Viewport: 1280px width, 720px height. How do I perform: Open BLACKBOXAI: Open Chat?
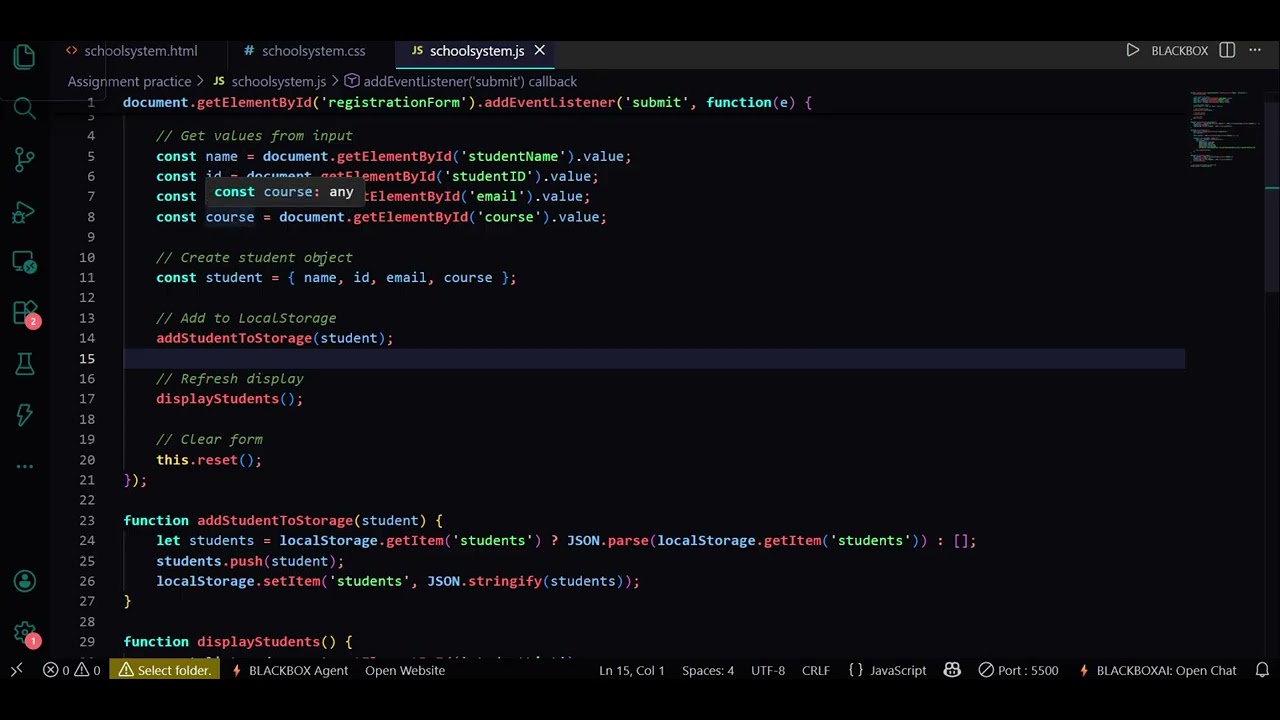coord(1157,670)
